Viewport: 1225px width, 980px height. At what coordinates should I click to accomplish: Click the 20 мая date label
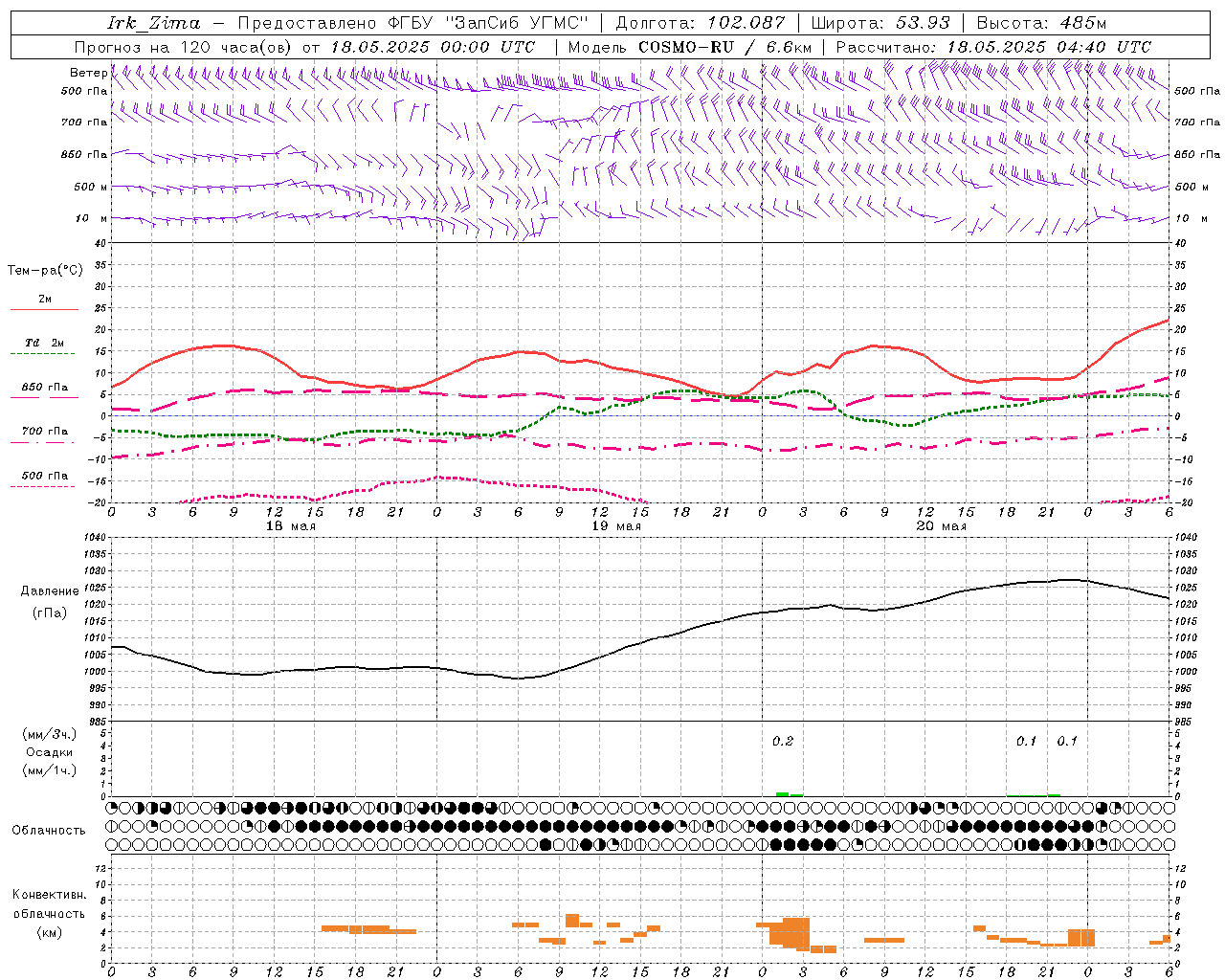[x=942, y=526]
